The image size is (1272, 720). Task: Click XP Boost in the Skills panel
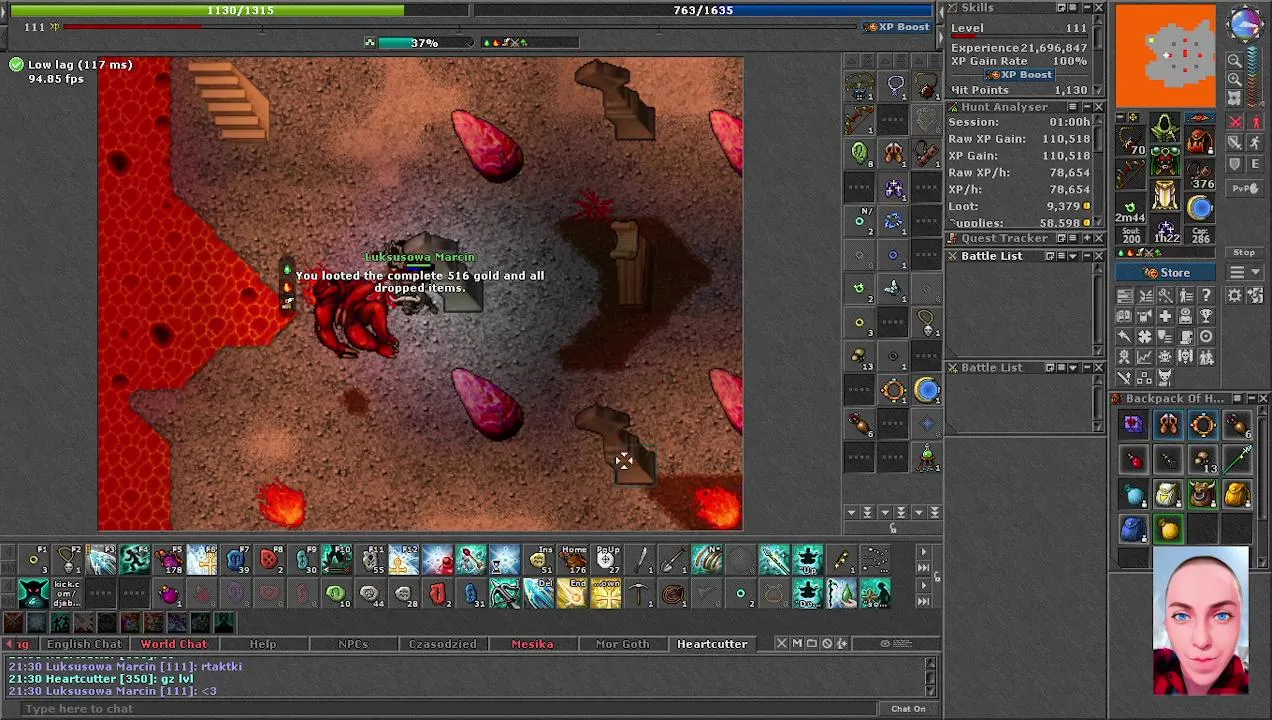(1019, 75)
